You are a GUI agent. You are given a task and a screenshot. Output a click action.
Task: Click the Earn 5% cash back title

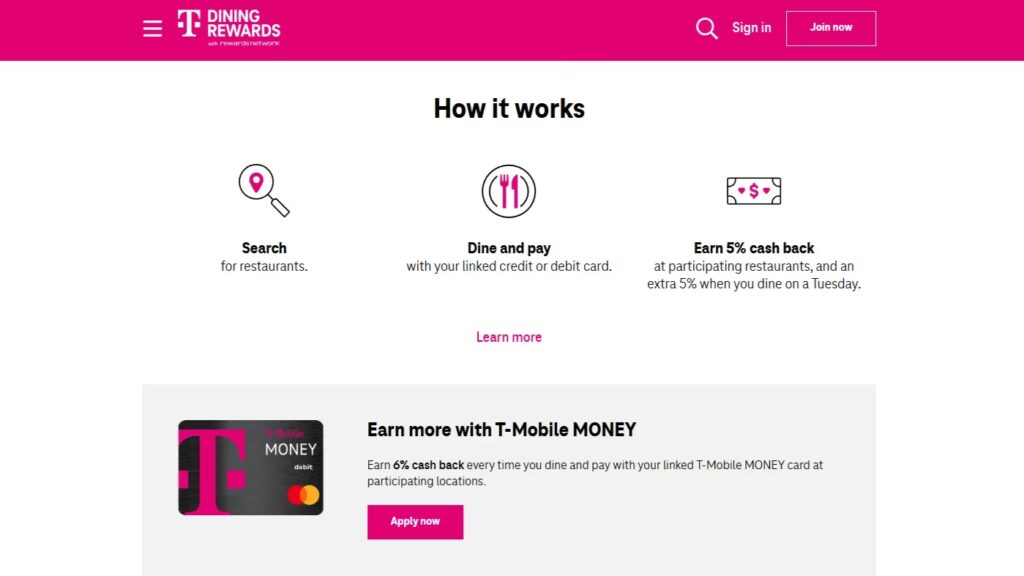(753, 248)
